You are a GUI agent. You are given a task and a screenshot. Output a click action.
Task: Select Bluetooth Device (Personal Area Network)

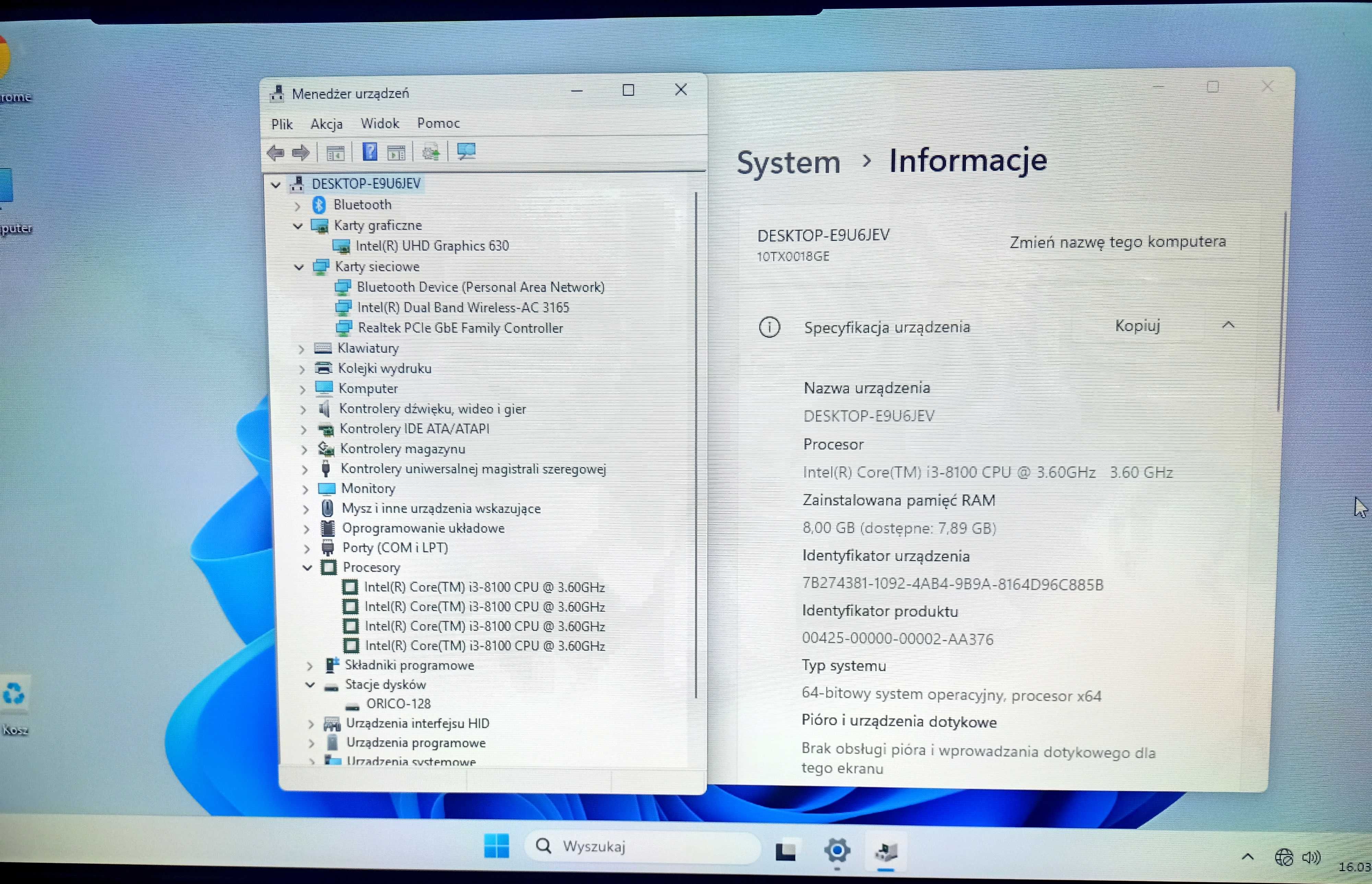tap(481, 287)
